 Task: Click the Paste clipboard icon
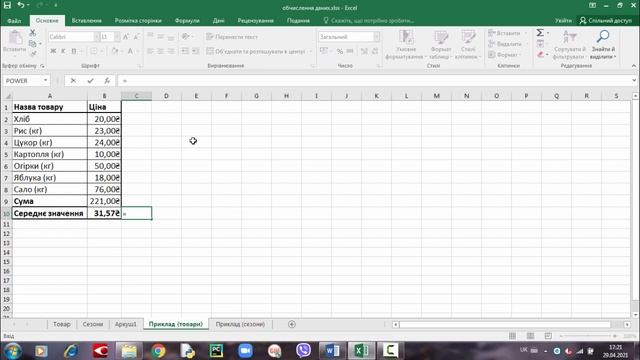click(x=15, y=38)
